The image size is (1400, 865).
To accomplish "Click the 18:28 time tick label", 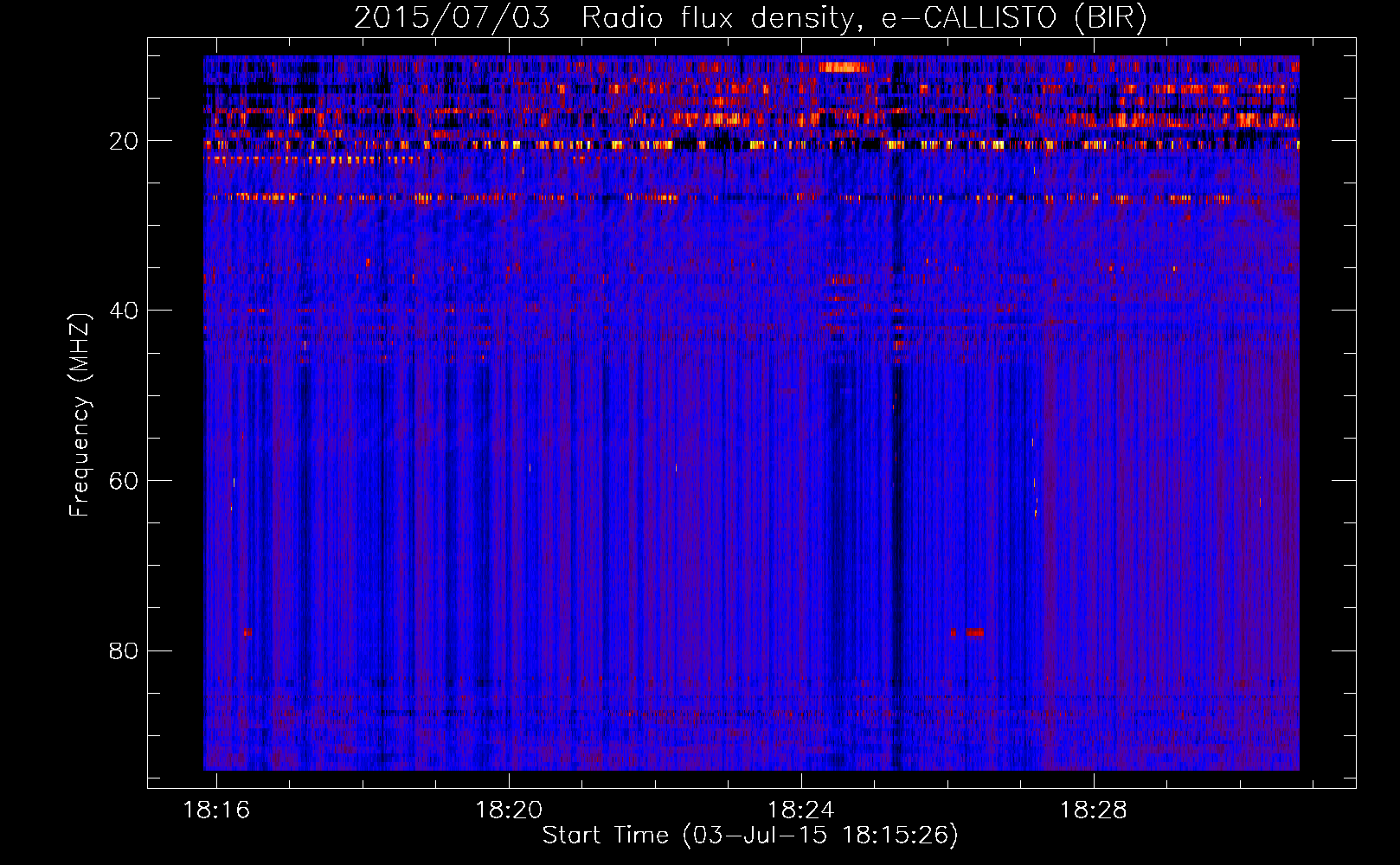I will point(1094,810).
